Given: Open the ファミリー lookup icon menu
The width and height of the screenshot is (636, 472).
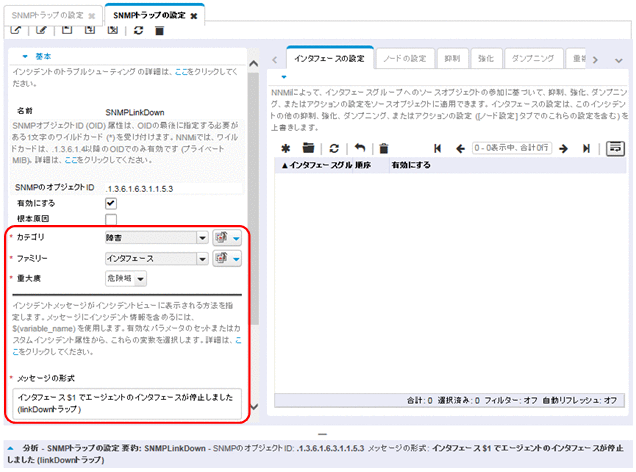Looking at the screenshot, I should coord(227,259).
